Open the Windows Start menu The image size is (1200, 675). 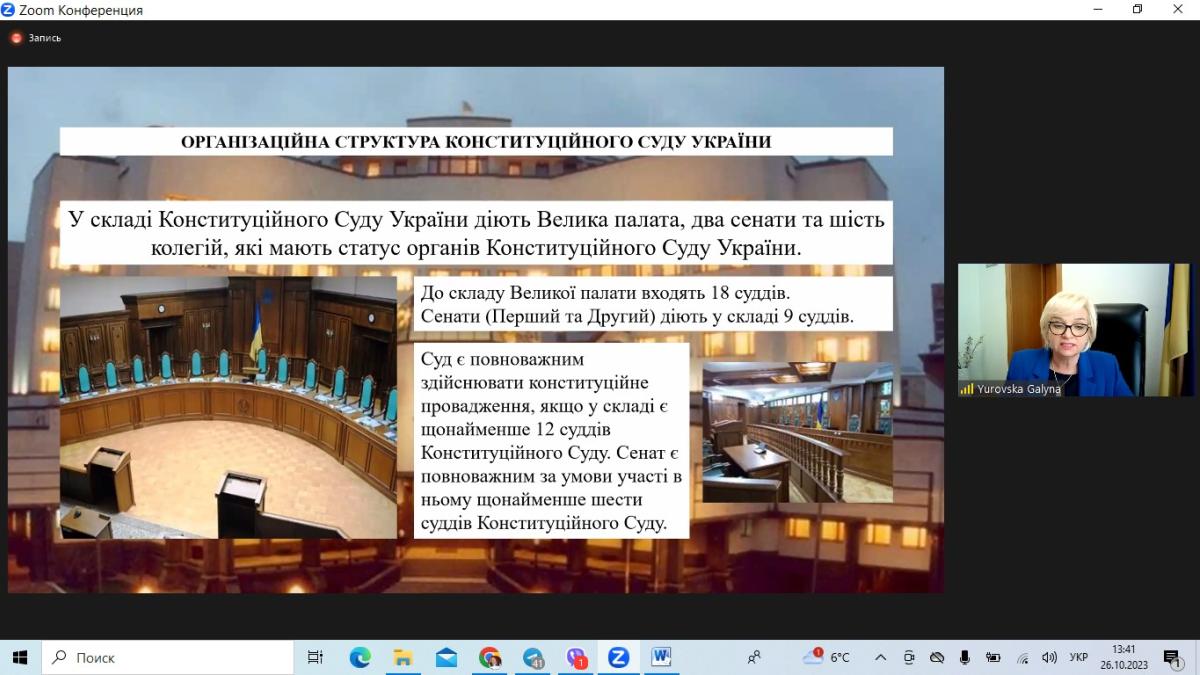(x=19, y=657)
